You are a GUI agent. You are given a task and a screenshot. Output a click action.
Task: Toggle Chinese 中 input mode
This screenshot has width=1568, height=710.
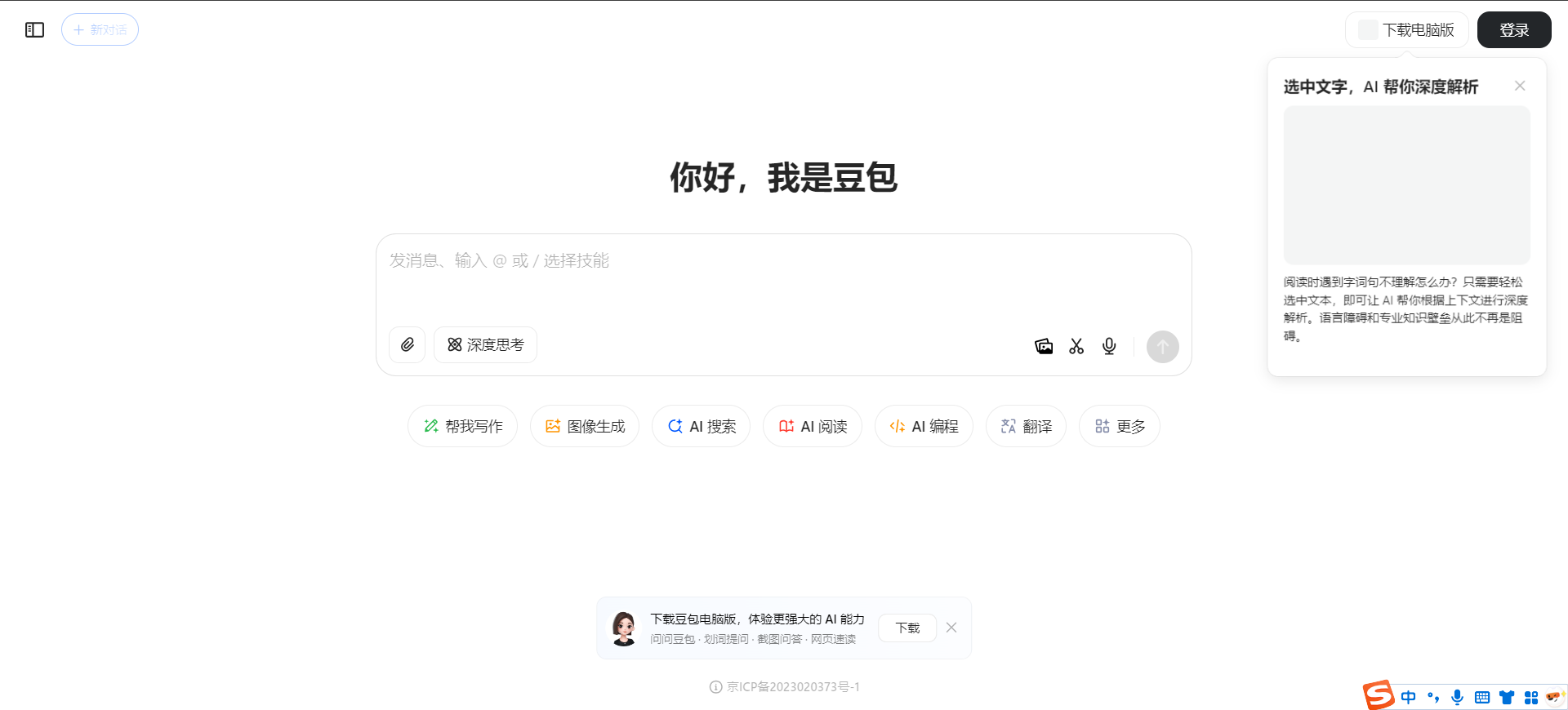[x=1409, y=697]
